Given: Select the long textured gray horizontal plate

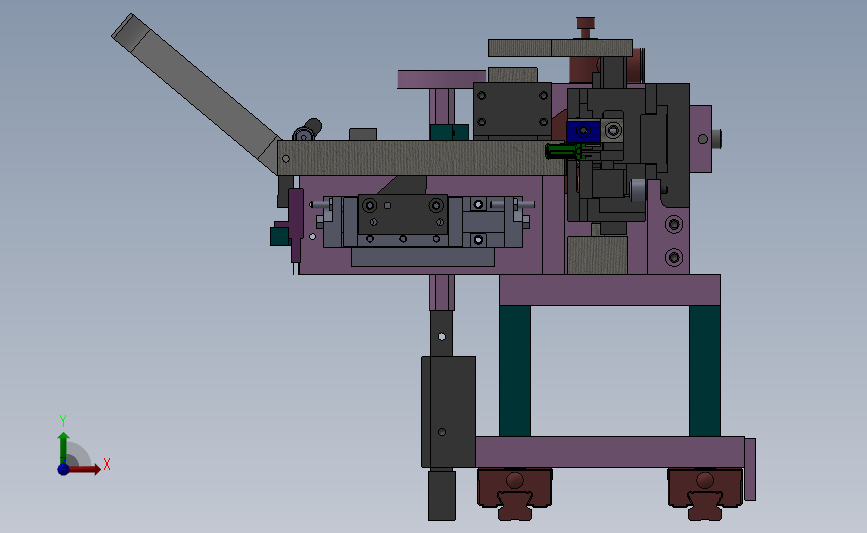Looking at the screenshot, I should [421, 158].
